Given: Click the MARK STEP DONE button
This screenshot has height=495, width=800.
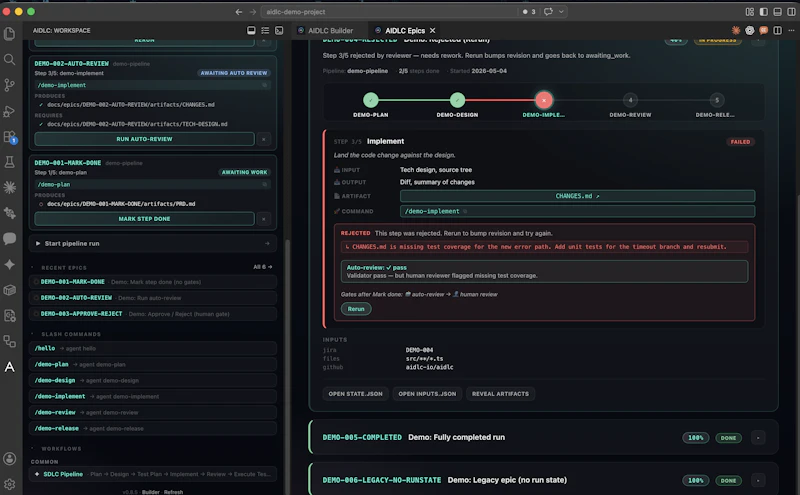Looking at the screenshot, I should coord(144,218).
